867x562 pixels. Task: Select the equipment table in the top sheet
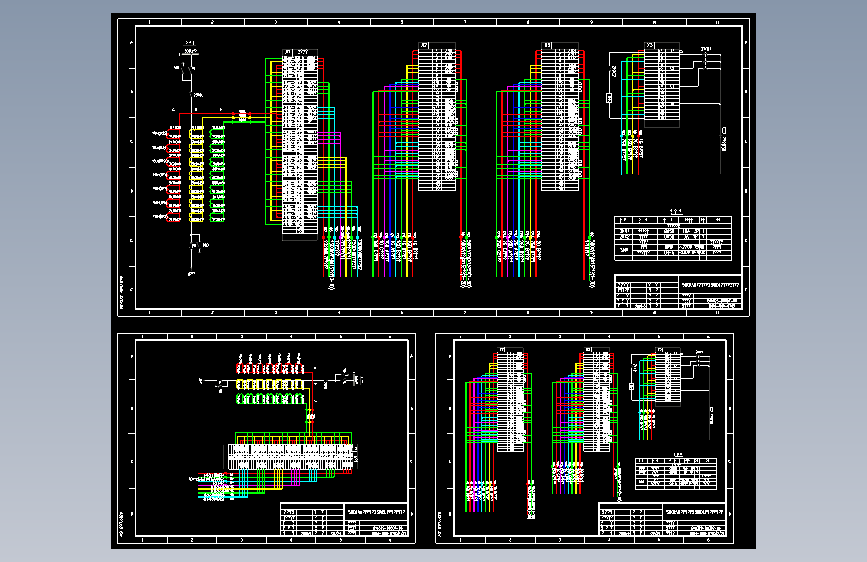pyautogui.click(x=673, y=238)
